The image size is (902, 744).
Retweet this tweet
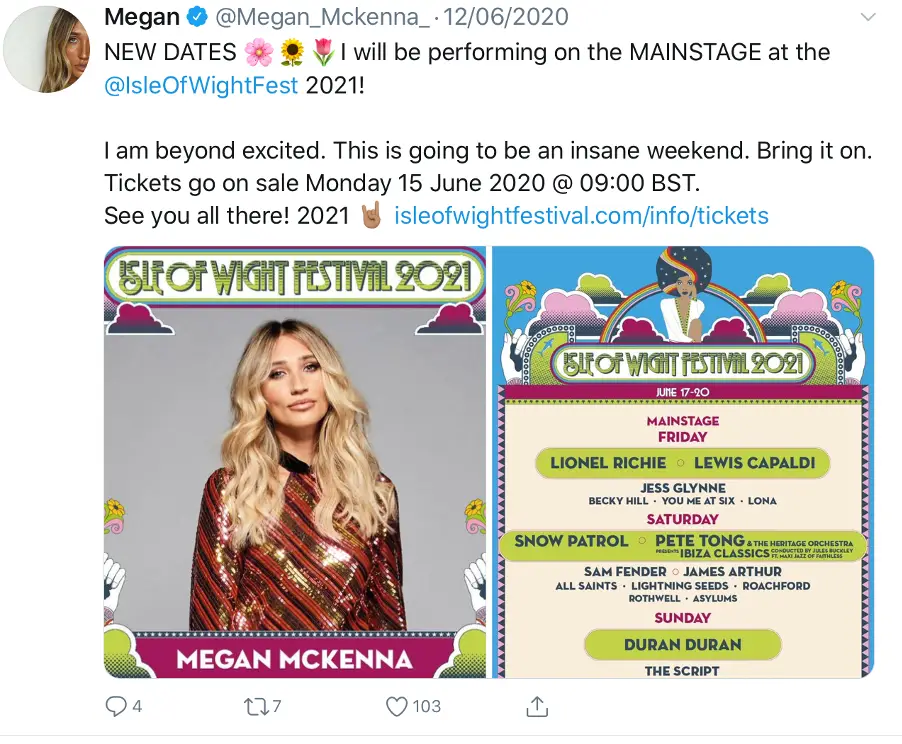tap(256, 706)
